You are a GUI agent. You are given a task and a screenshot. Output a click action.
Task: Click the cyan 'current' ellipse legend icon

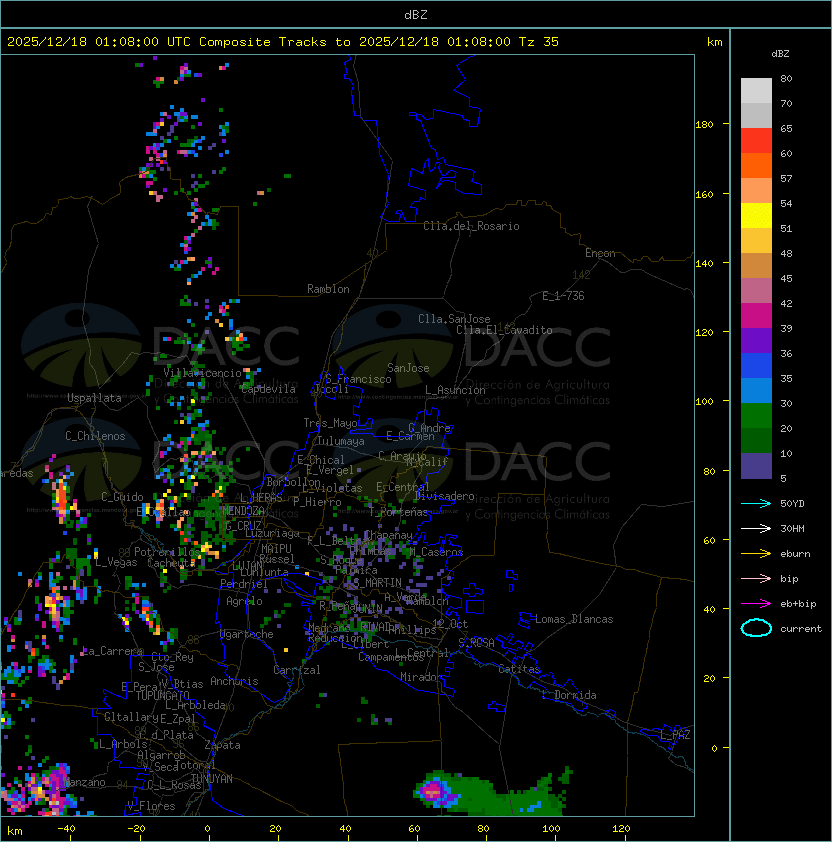[x=756, y=628]
